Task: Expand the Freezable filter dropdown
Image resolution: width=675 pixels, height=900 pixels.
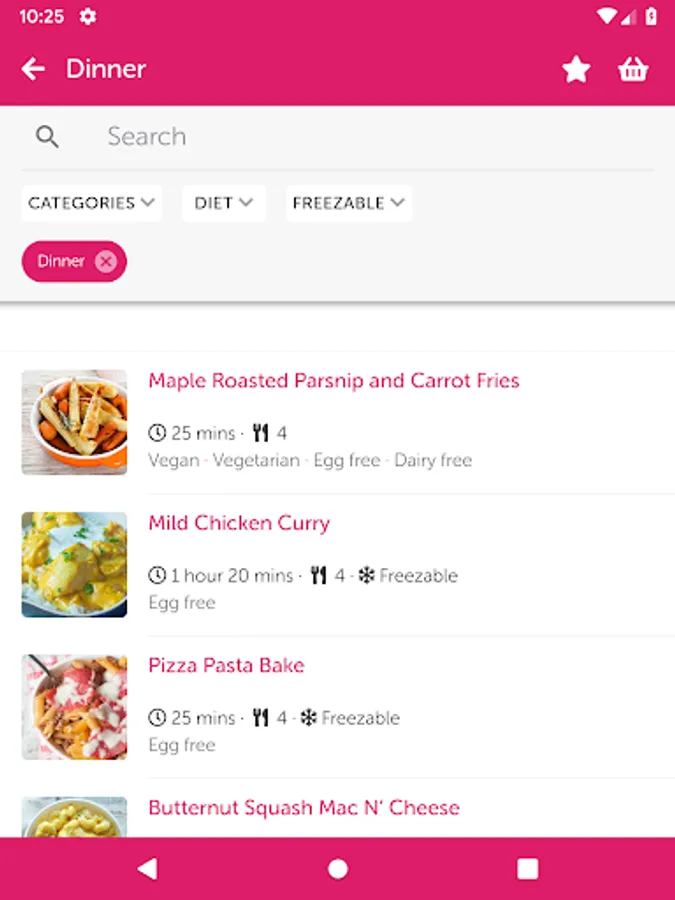Action: click(x=348, y=203)
